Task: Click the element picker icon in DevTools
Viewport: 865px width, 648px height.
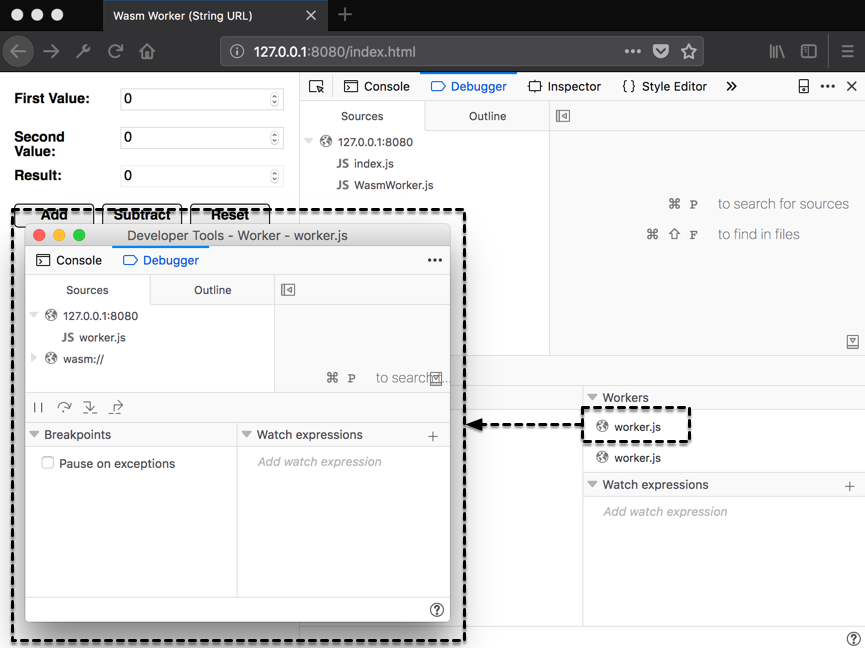Action: tap(316, 87)
